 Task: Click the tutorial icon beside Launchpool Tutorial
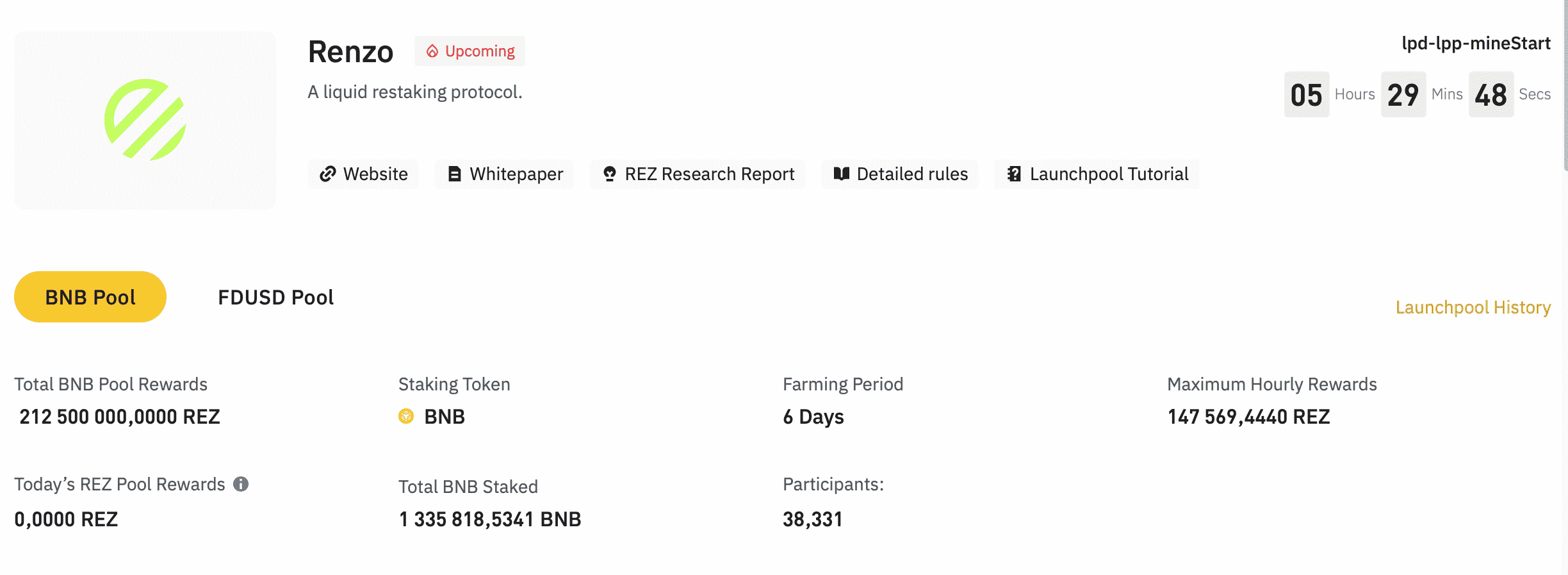tap(1014, 174)
